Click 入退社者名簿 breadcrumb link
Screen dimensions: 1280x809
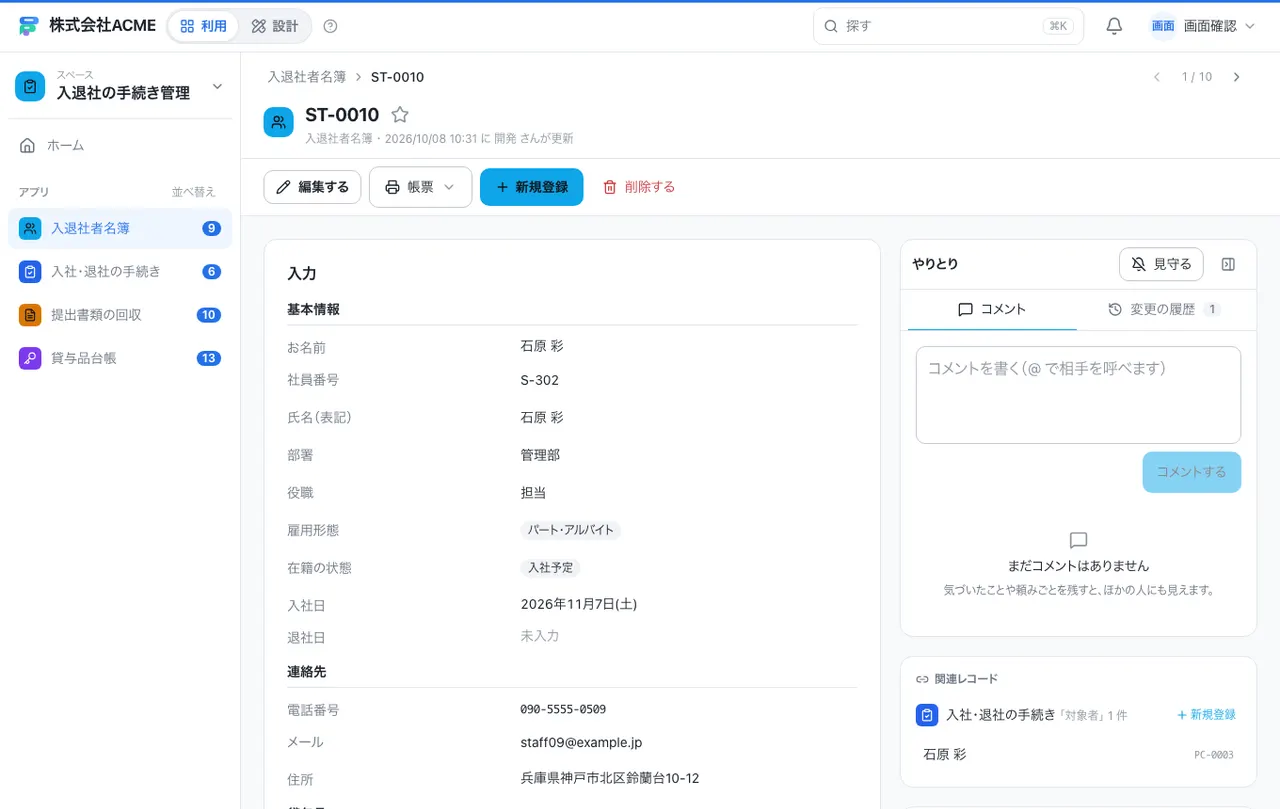[x=306, y=77]
